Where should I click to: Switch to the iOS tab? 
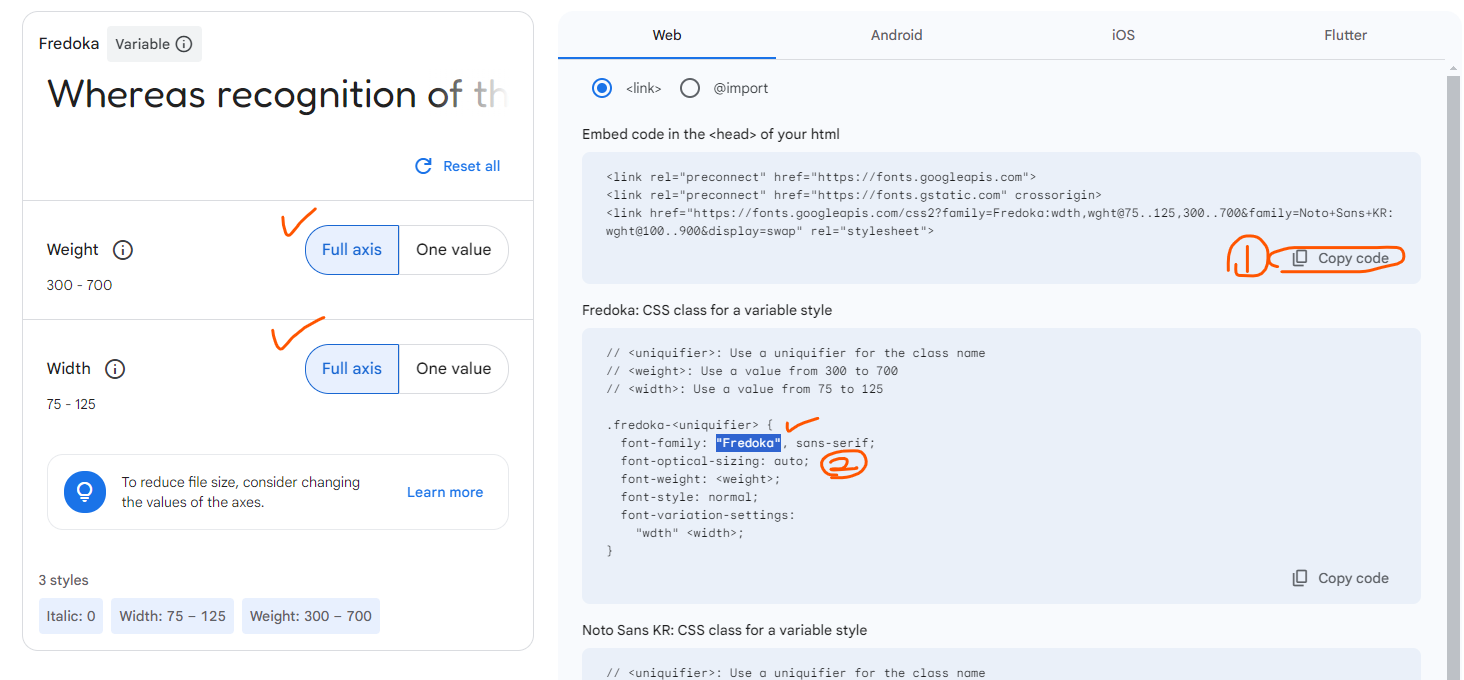[1123, 35]
